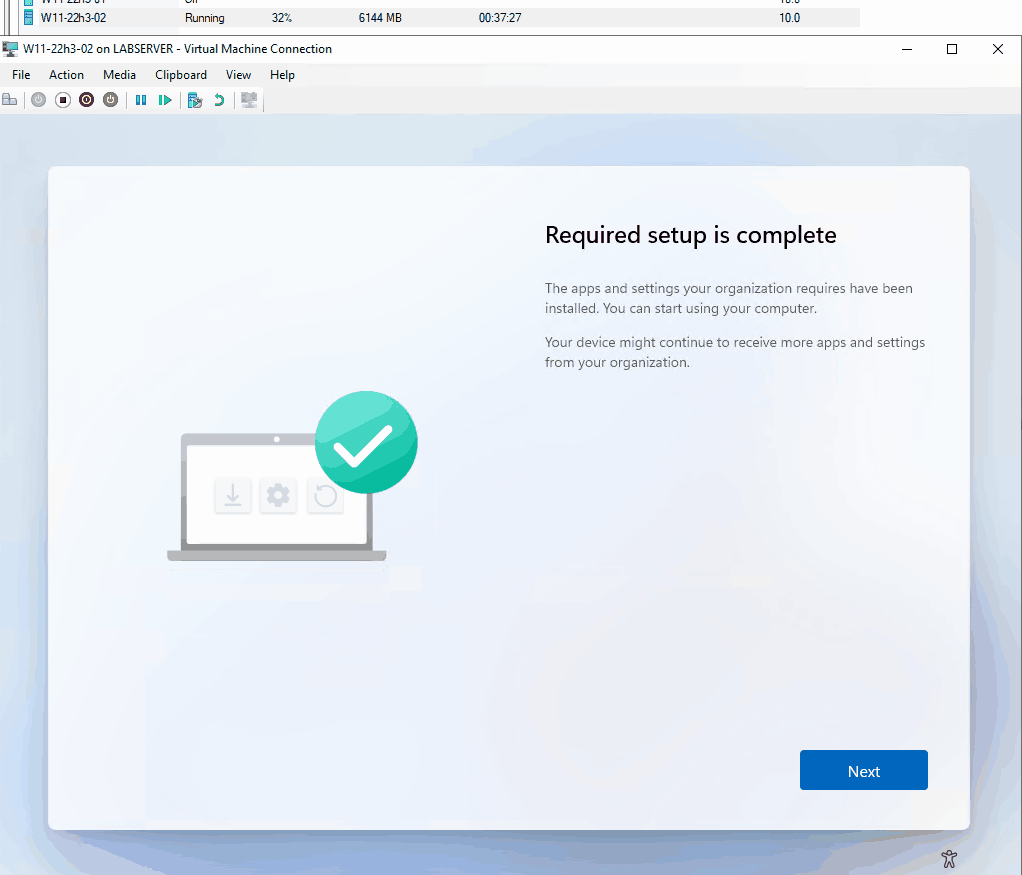The image size is (1022, 875).
Task: Send Ctrl+Alt+Delete using the toolbar icon
Action: click(11, 100)
